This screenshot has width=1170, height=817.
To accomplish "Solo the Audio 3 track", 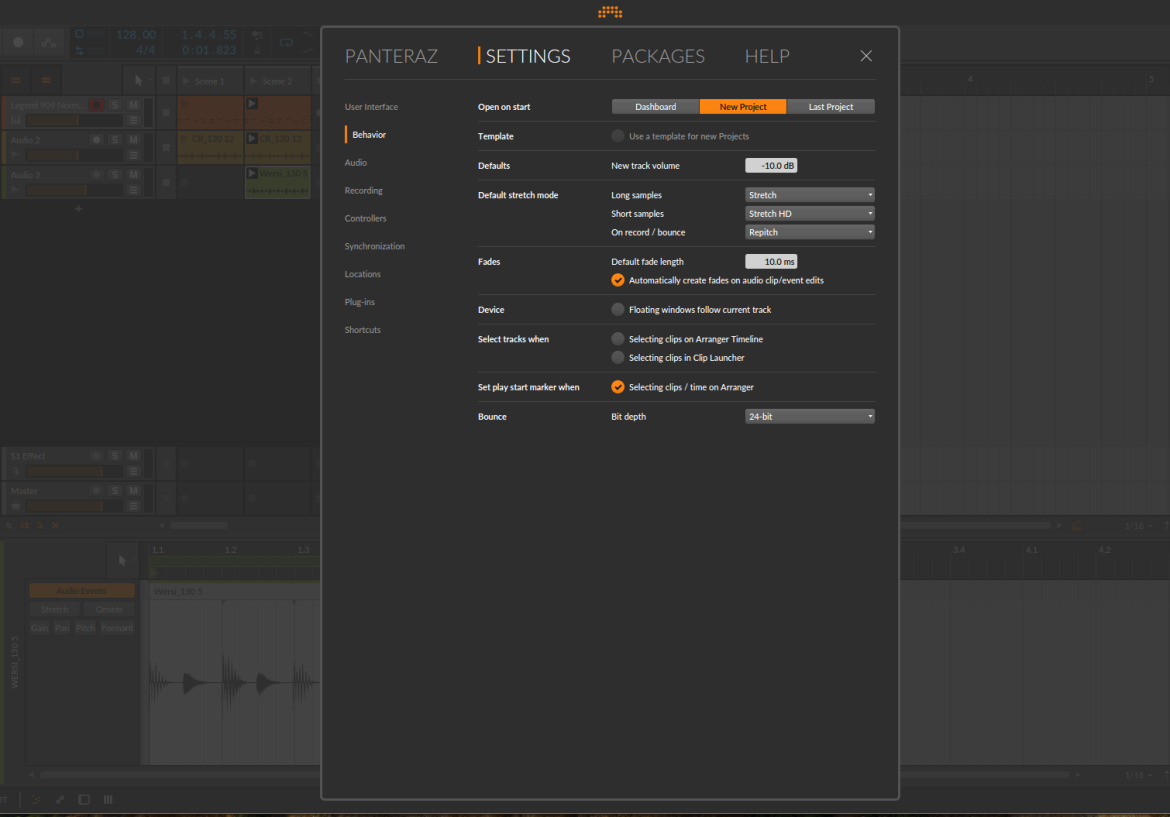I will pyautogui.click(x=115, y=175).
